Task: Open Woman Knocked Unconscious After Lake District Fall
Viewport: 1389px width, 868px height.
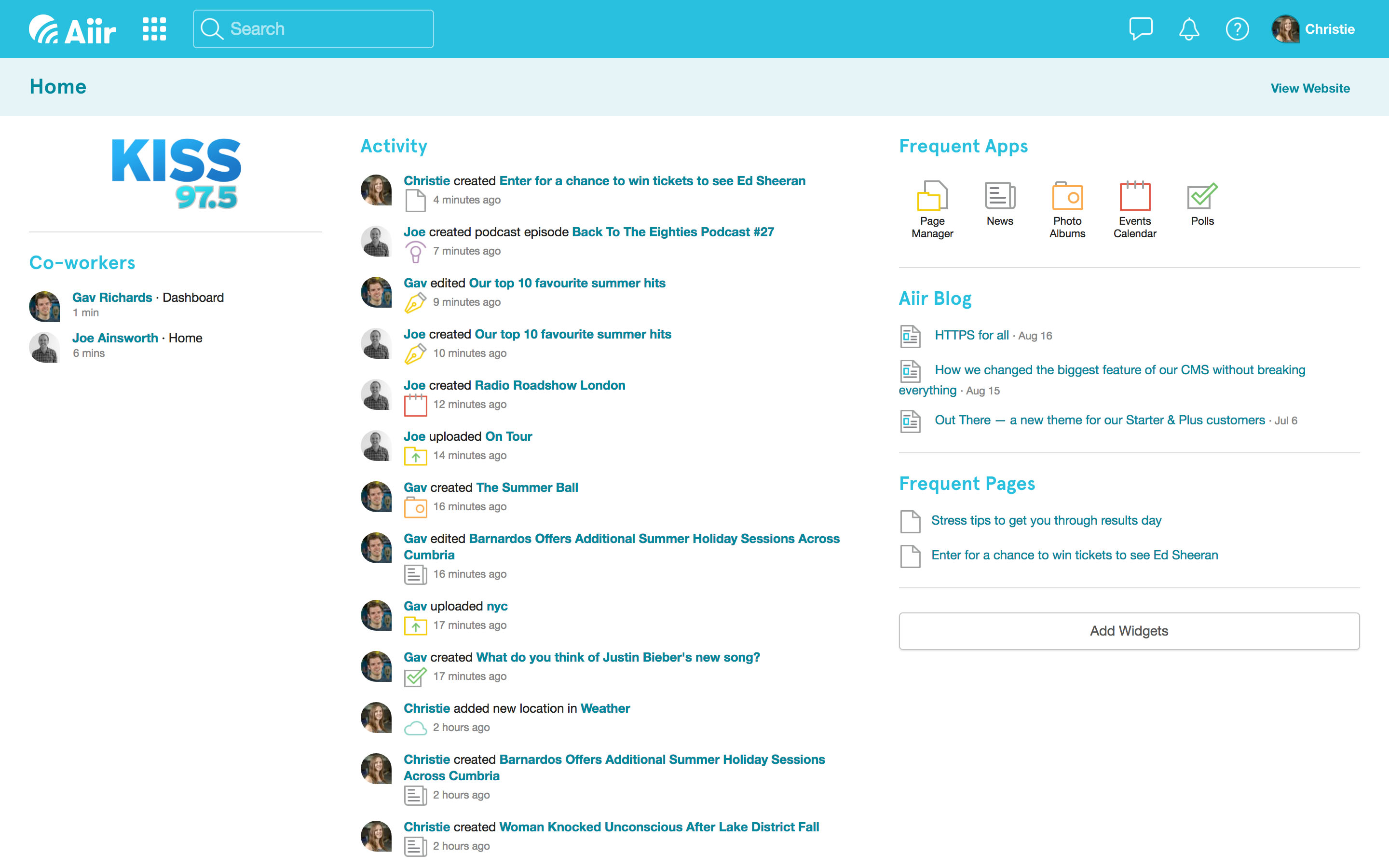Action: pos(659,827)
